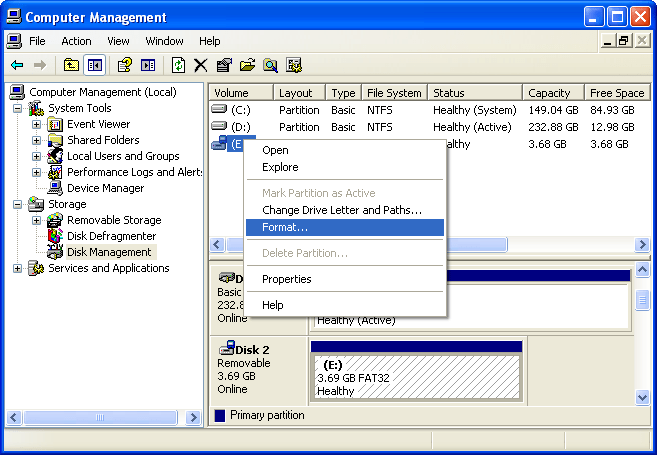Screen dimensions: 657x455
Task: Click the Shared Folders icon in tree
Action: tap(55, 140)
